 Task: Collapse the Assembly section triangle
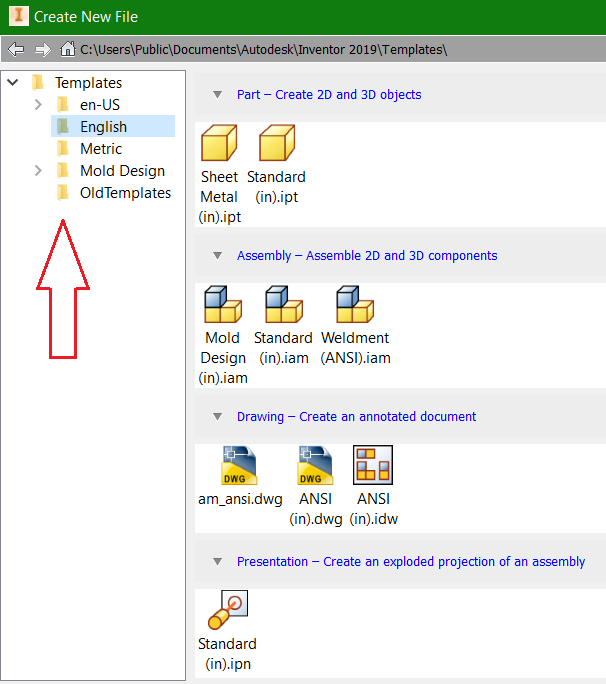217,255
